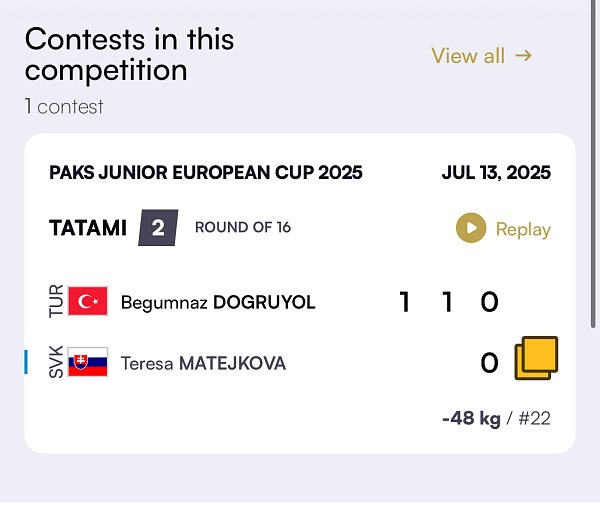Click the tatami number 2 badge
The image size is (600, 513).
coord(158,228)
